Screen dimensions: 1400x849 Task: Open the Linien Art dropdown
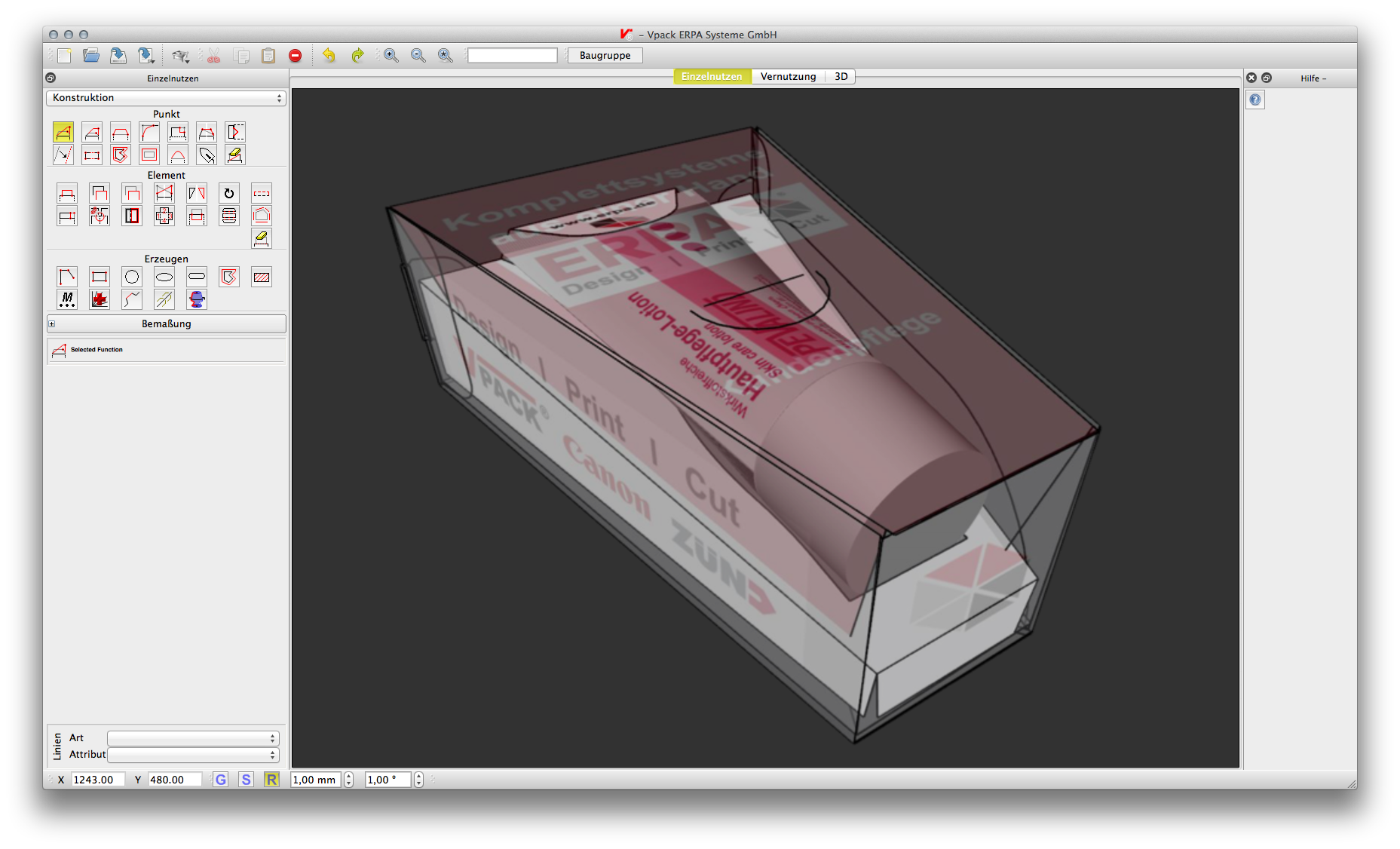[193, 738]
